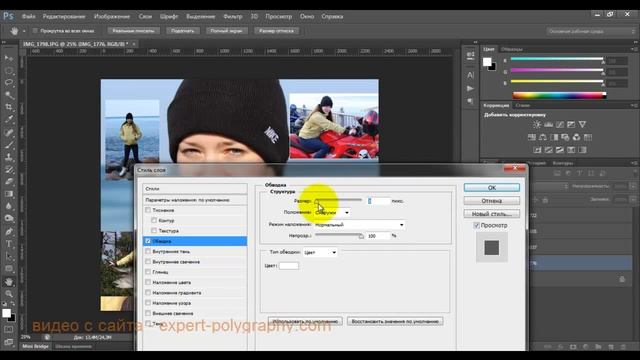The image size is (640, 360).
Task: Click the opacity percent input field
Action: [x=378, y=236]
